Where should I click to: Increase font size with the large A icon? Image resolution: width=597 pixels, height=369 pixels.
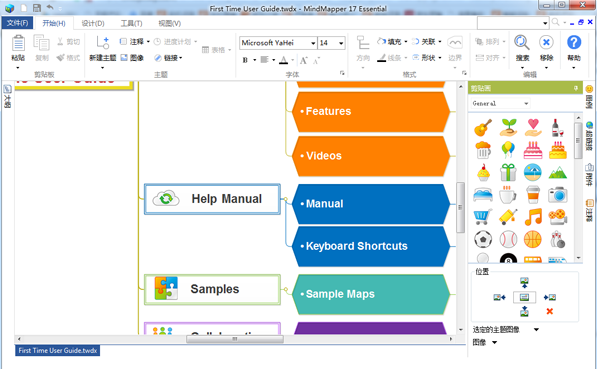click(x=303, y=60)
